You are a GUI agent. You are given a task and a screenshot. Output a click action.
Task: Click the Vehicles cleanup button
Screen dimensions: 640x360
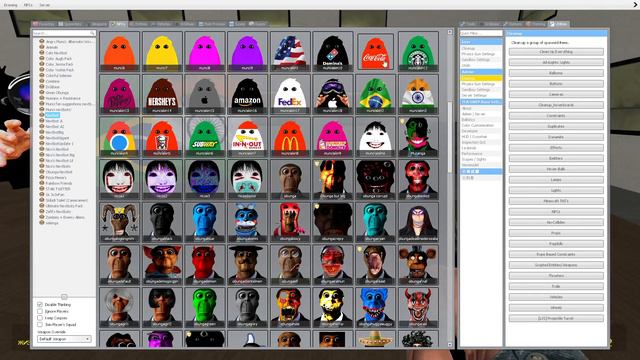[x=556, y=297]
